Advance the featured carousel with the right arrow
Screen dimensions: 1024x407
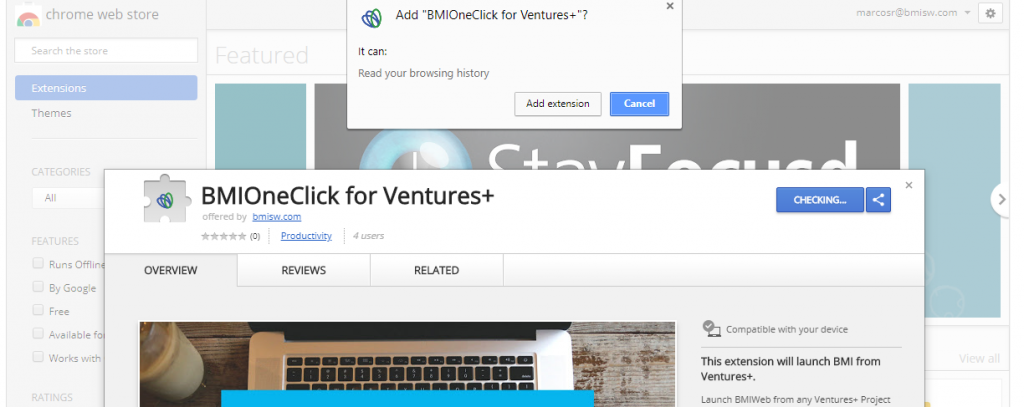1001,199
